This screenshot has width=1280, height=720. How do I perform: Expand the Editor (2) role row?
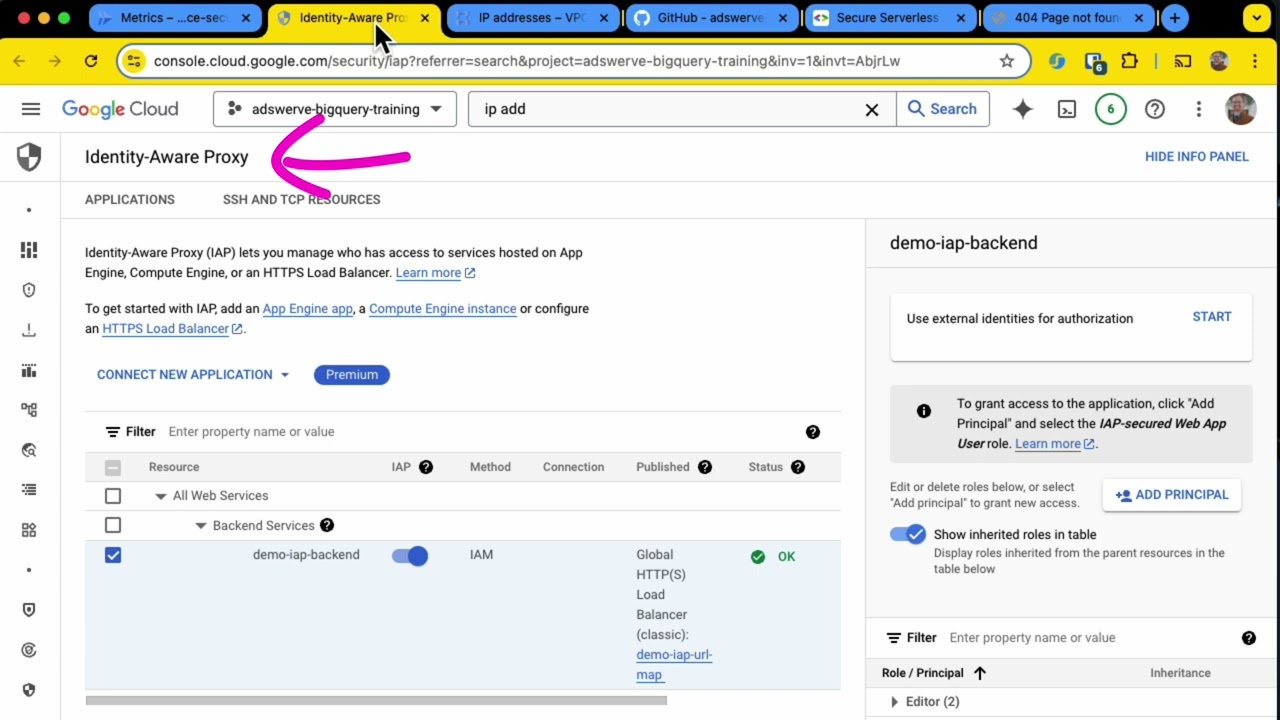tap(894, 702)
